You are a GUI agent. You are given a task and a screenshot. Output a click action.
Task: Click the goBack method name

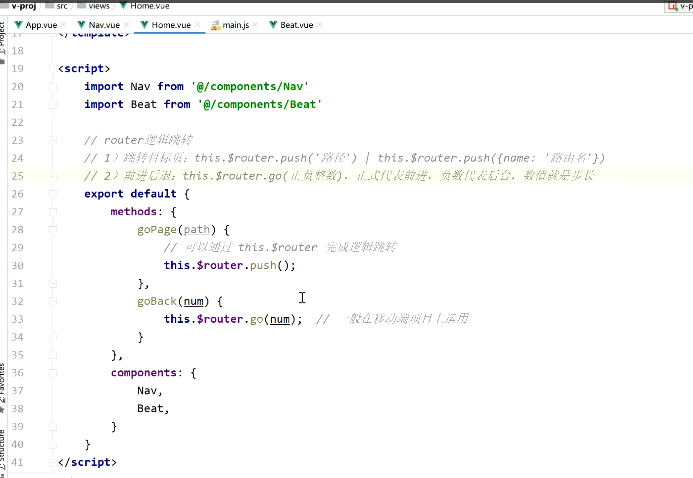(157, 301)
